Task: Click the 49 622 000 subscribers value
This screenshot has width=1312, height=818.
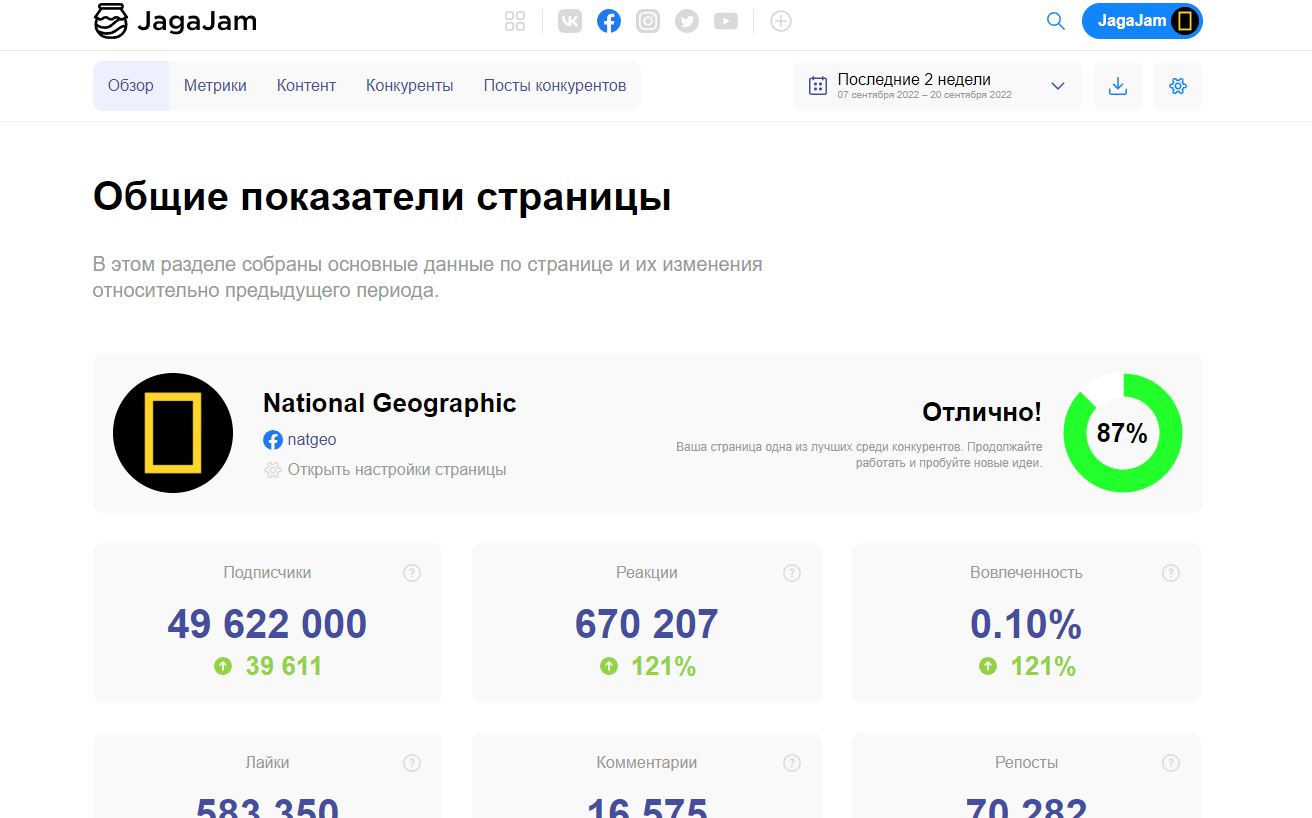Action: tap(267, 625)
